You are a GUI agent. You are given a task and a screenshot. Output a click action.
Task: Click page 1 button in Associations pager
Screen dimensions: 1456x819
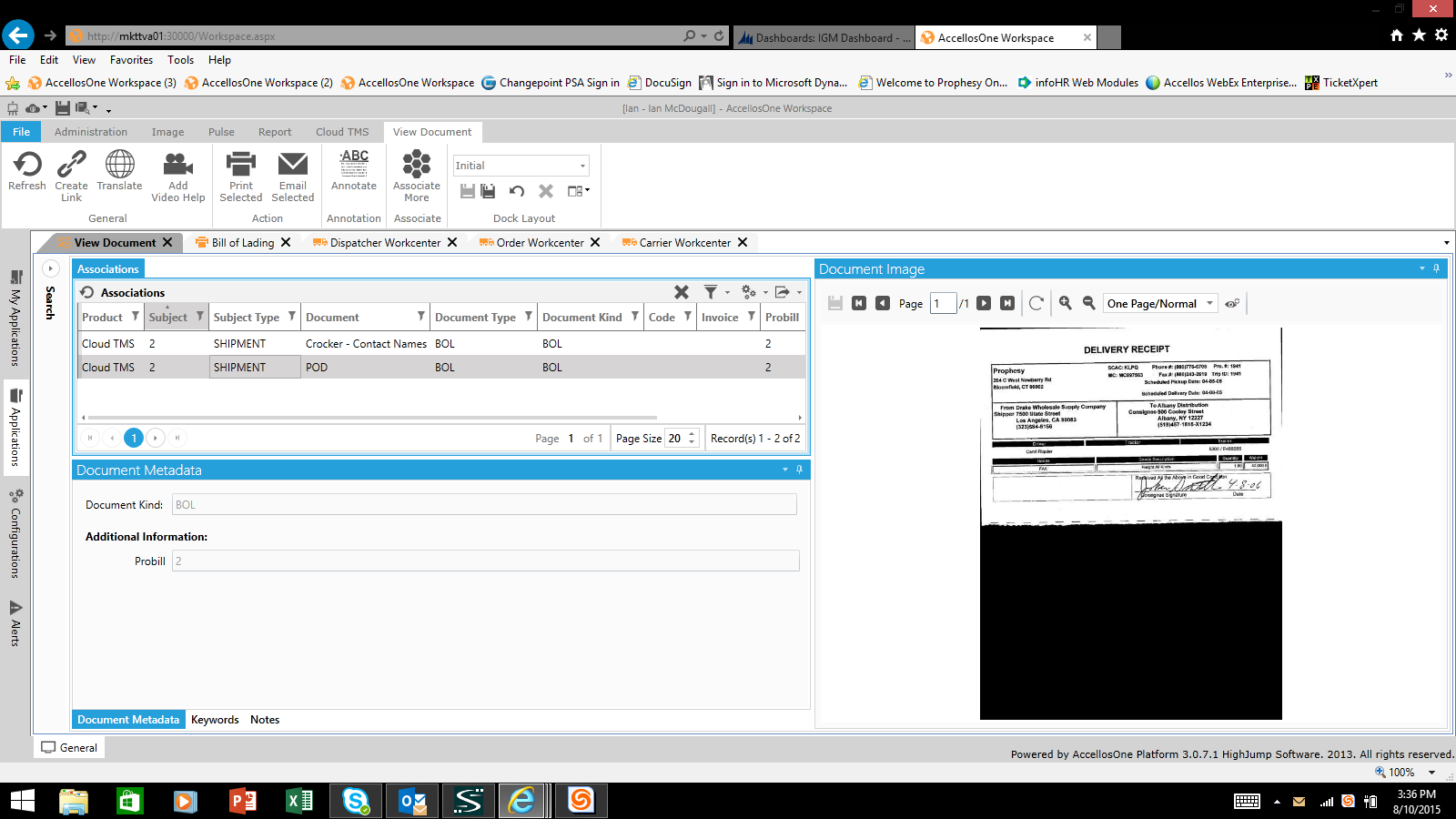tap(134, 438)
